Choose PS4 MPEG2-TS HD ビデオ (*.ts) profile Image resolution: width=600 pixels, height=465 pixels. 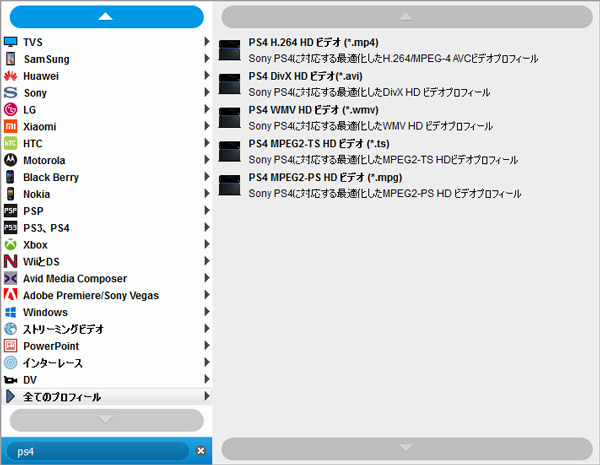point(318,144)
